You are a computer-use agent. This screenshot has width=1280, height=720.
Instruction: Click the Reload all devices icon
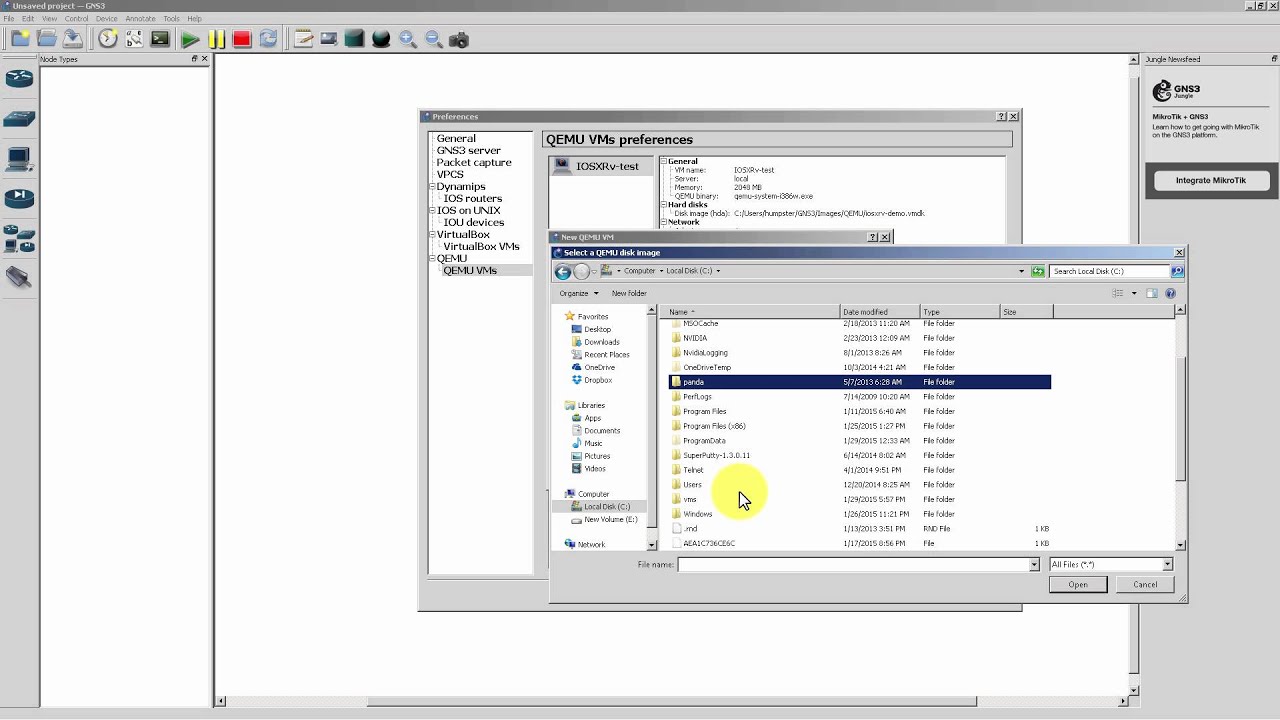(x=268, y=39)
